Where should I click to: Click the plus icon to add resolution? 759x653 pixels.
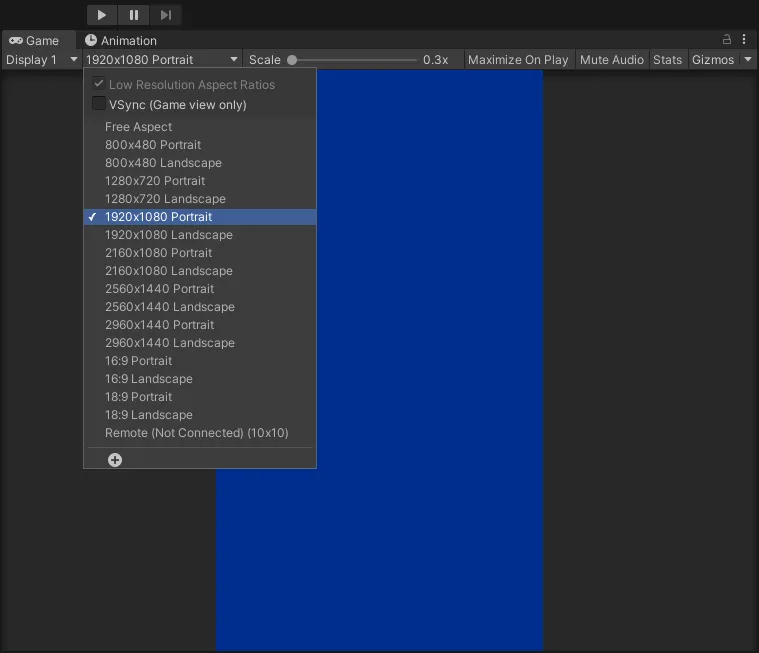point(115,460)
